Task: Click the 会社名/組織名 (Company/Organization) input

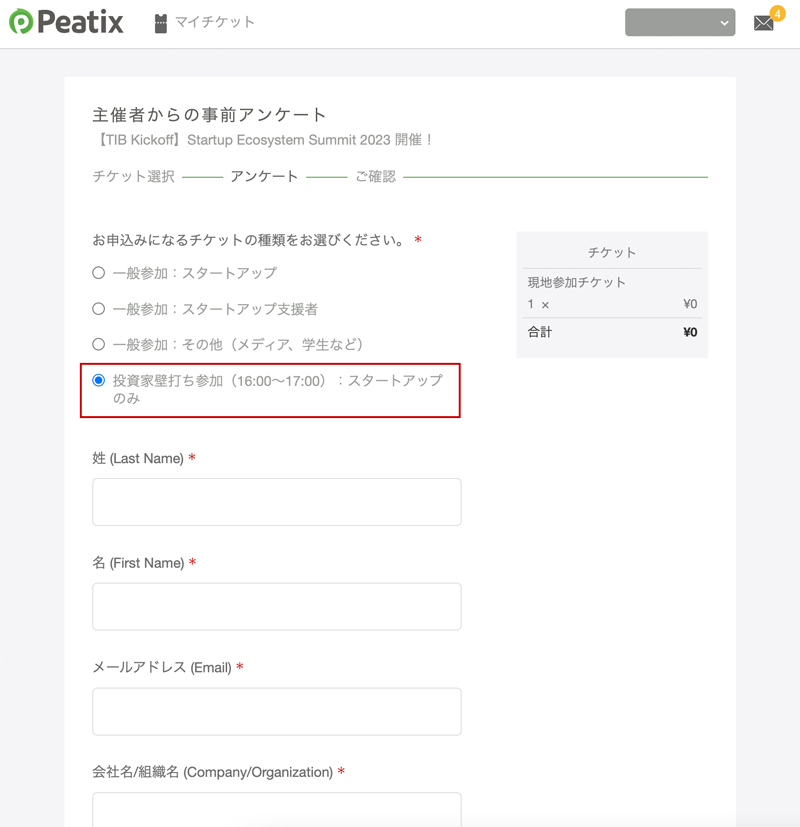Action: 276,809
